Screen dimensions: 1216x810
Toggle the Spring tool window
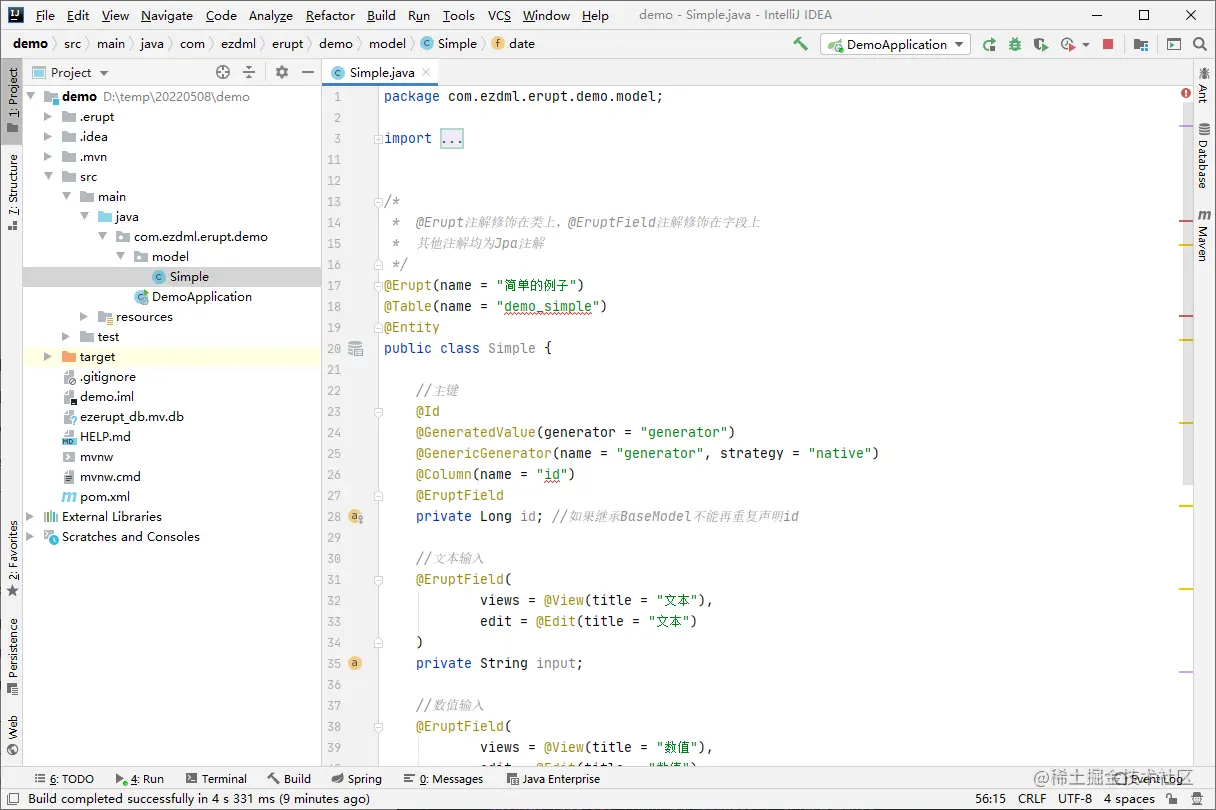click(x=355, y=779)
